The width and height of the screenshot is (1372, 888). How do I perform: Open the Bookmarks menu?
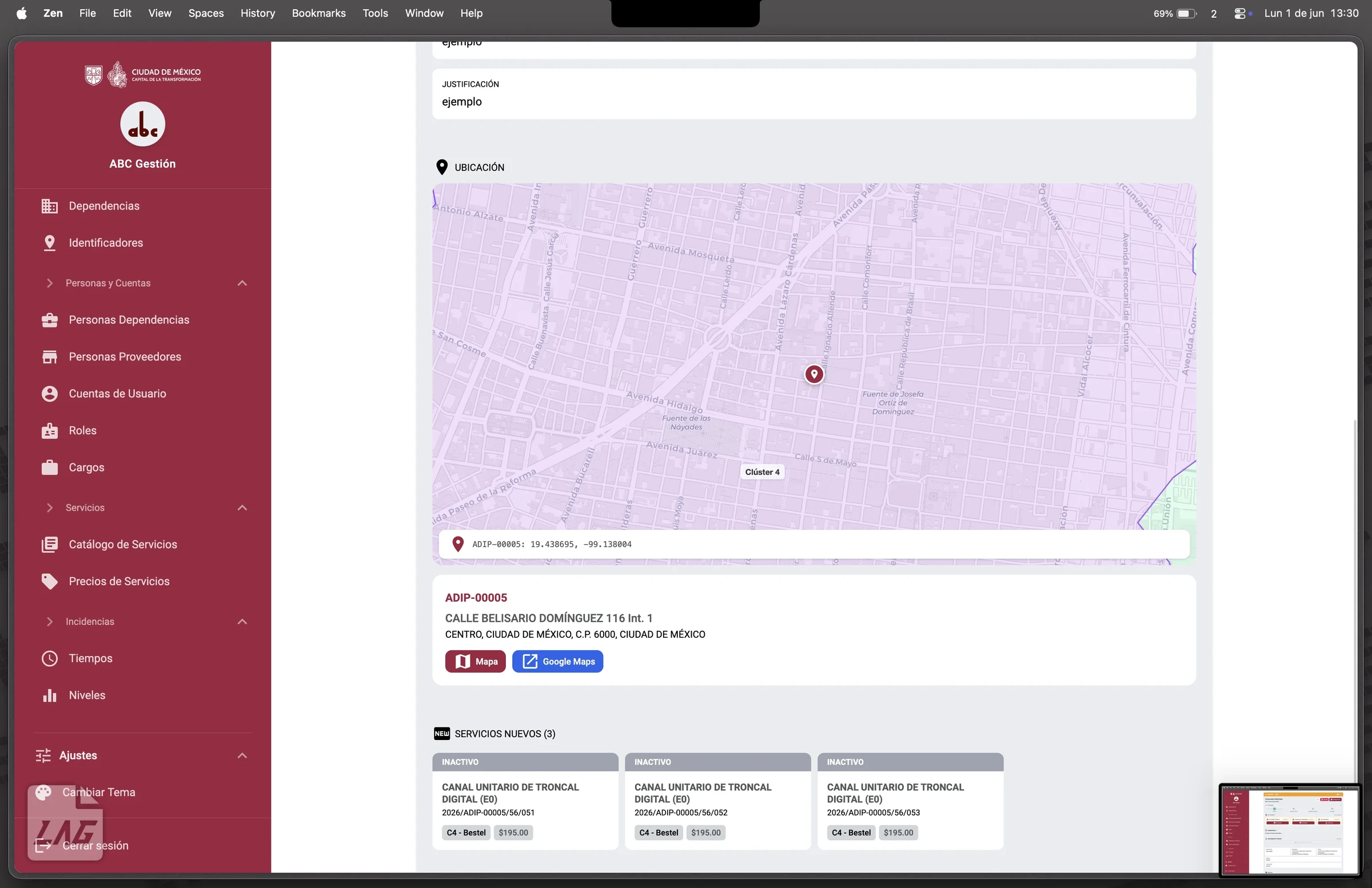point(318,13)
